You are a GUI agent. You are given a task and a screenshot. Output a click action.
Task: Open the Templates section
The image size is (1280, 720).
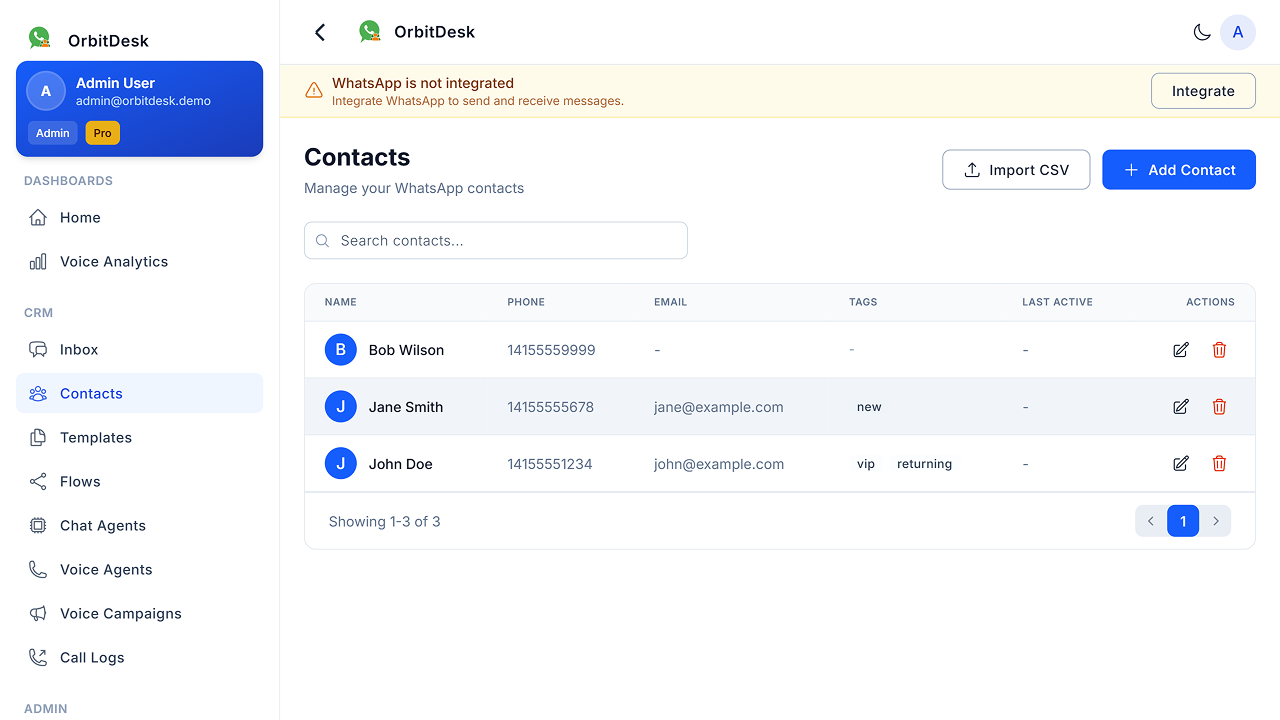pos(95,438)
